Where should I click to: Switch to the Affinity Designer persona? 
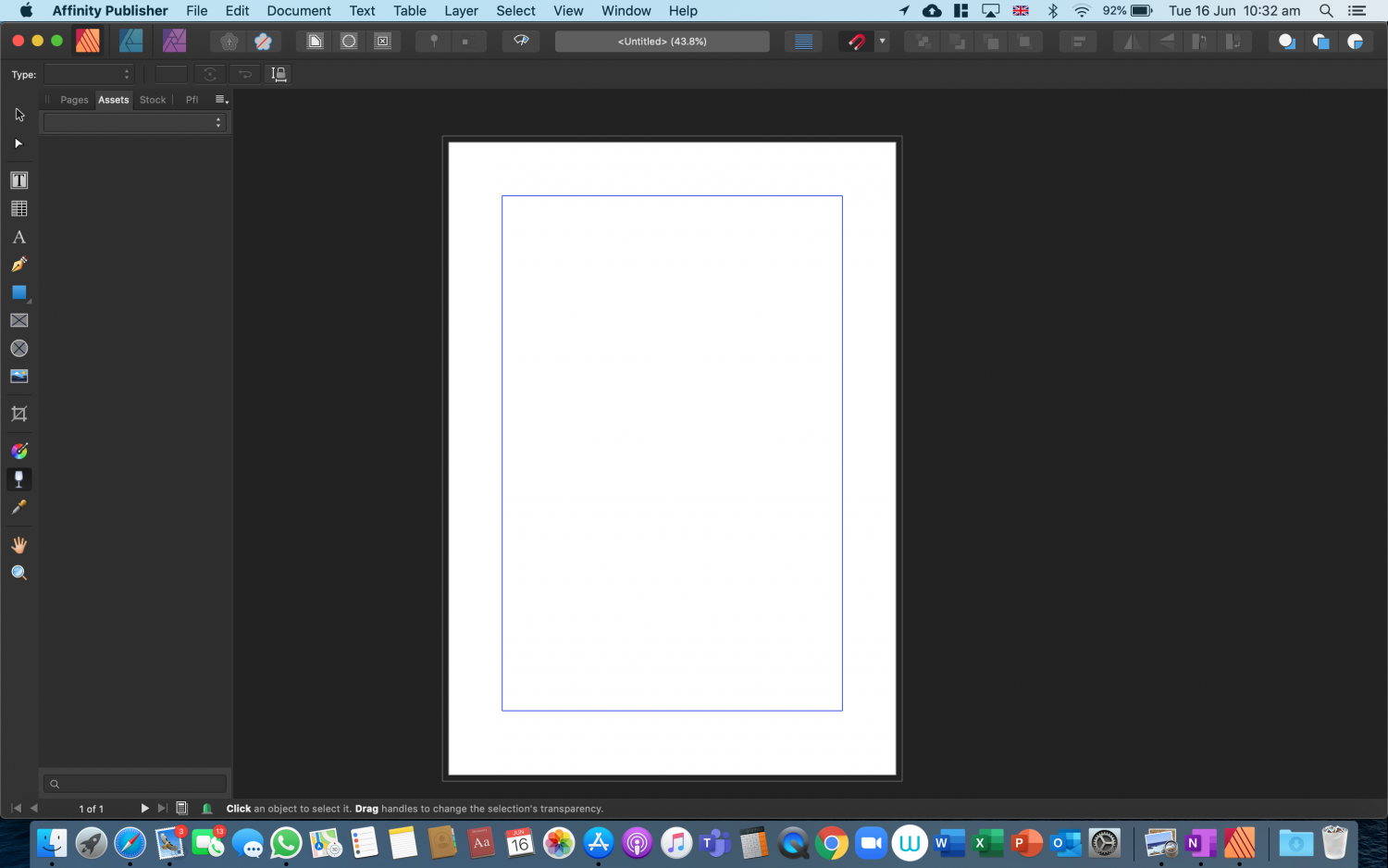click(x=130, y=41)
